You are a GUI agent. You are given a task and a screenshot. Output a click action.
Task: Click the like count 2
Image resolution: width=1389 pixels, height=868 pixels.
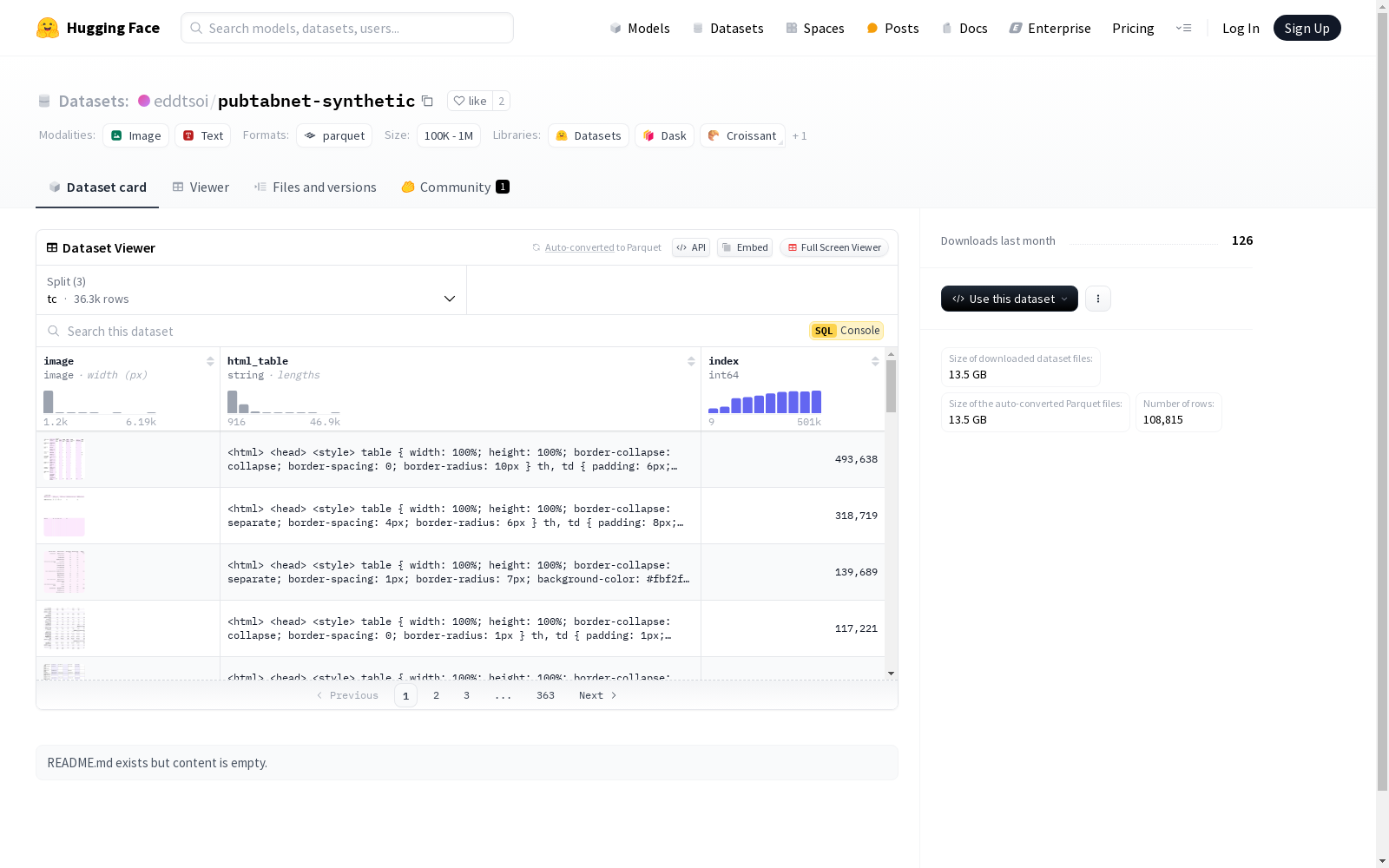click(501, 101)
